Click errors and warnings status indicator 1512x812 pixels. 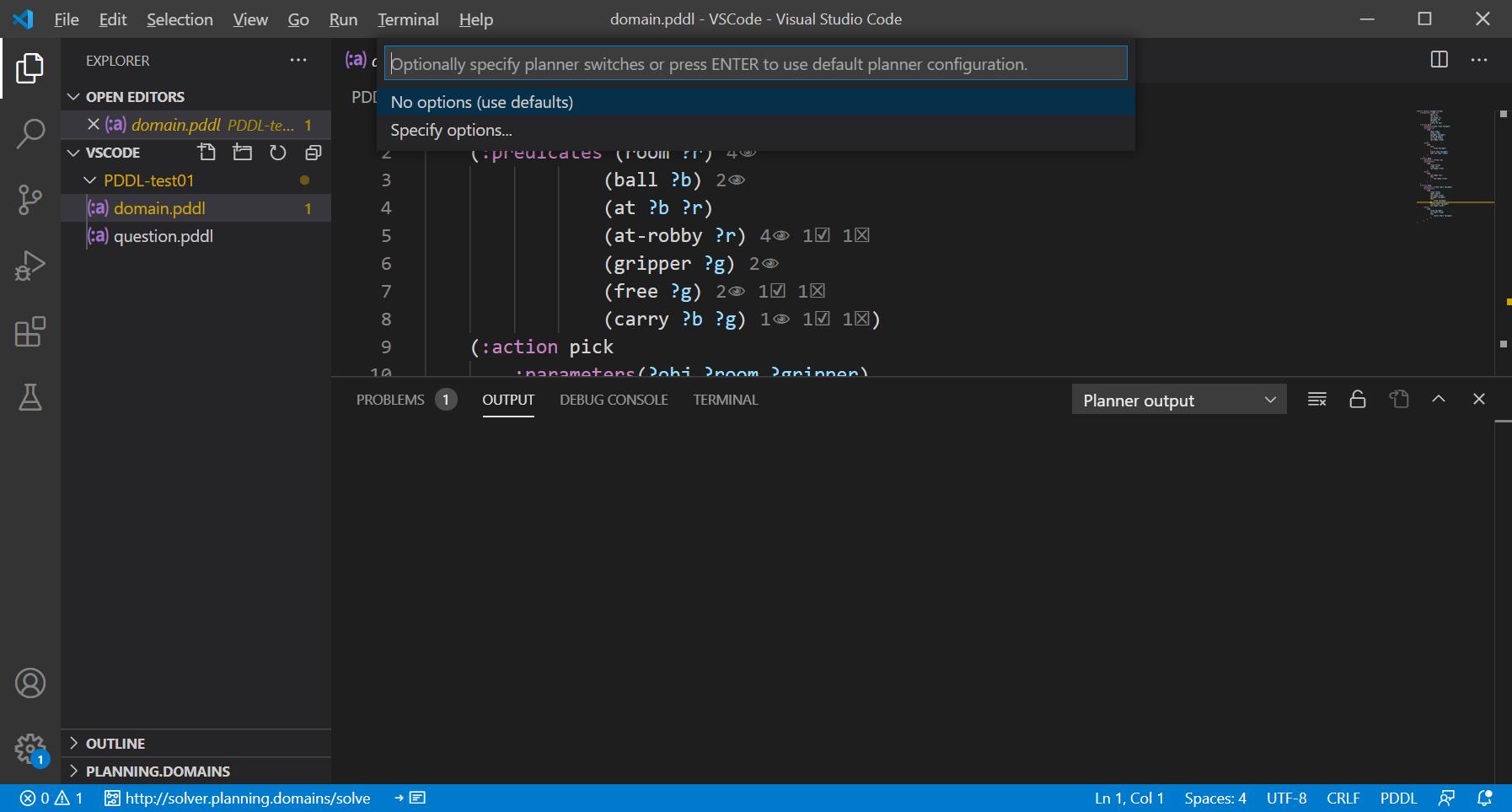pos(51,798)
